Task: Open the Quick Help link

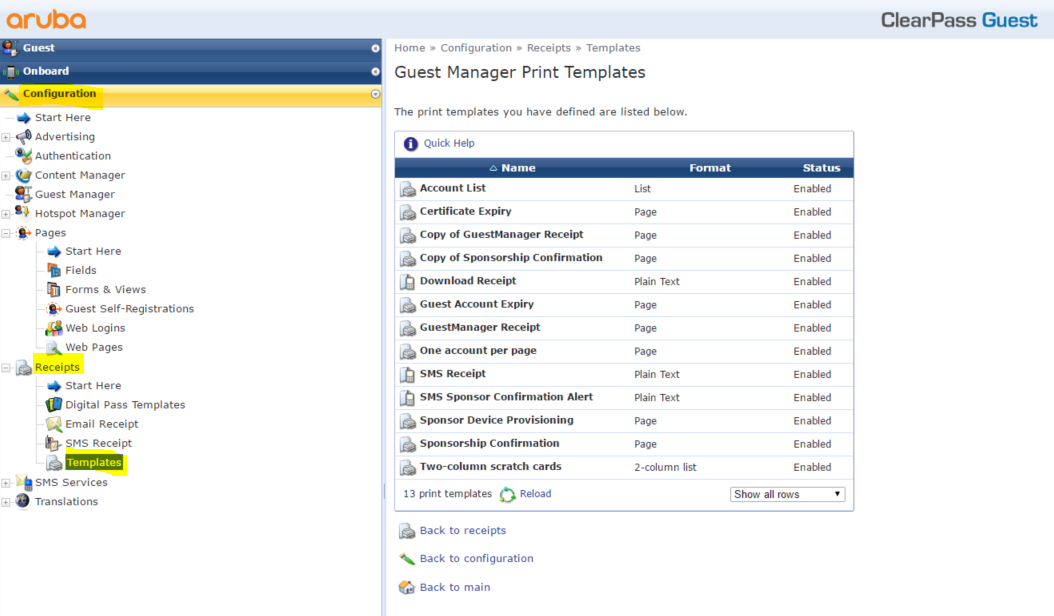Action: pos(449,143)
